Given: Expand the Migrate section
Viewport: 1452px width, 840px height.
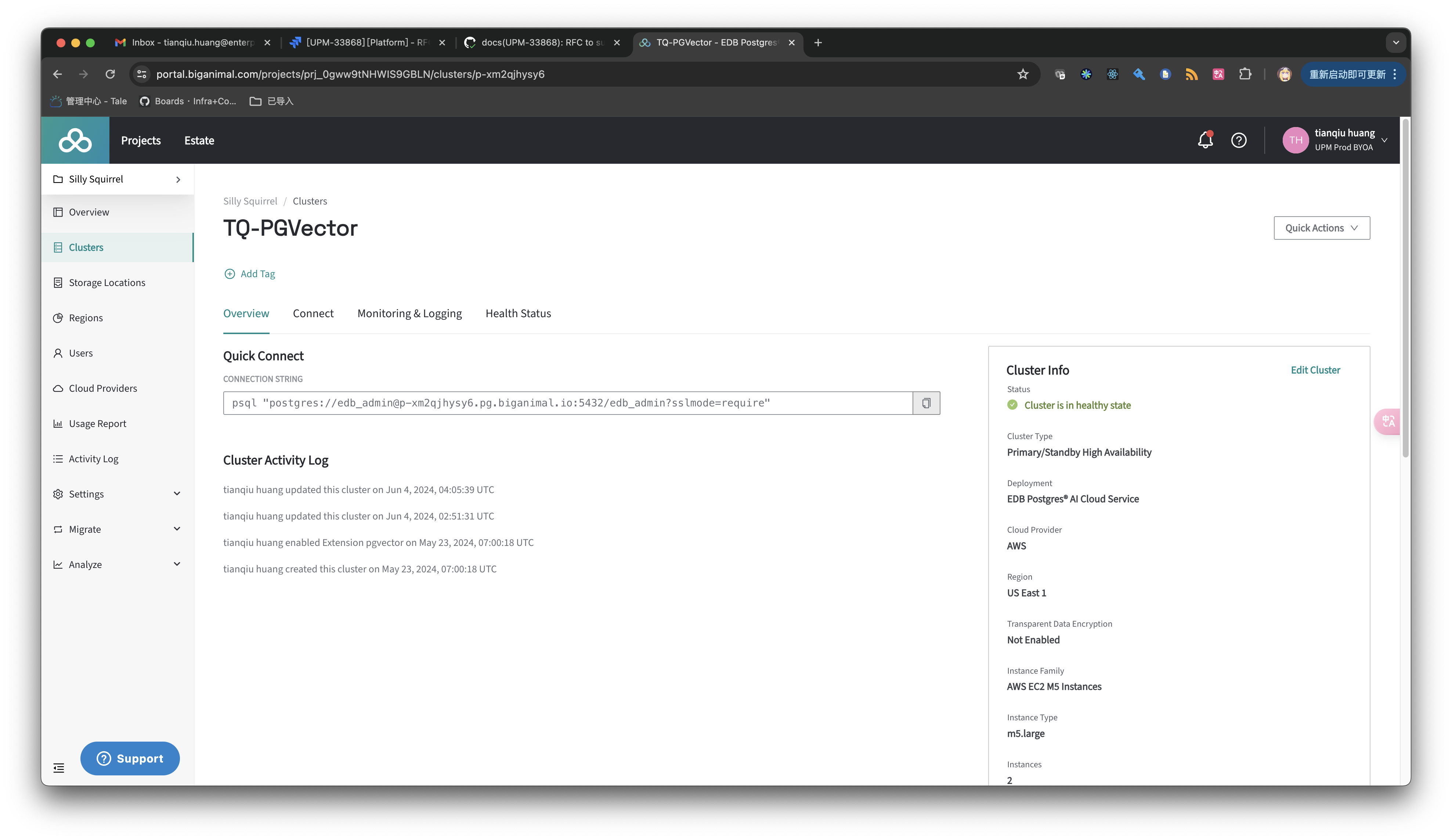Looking at the screenshot, I should click(x=85, y=529).
